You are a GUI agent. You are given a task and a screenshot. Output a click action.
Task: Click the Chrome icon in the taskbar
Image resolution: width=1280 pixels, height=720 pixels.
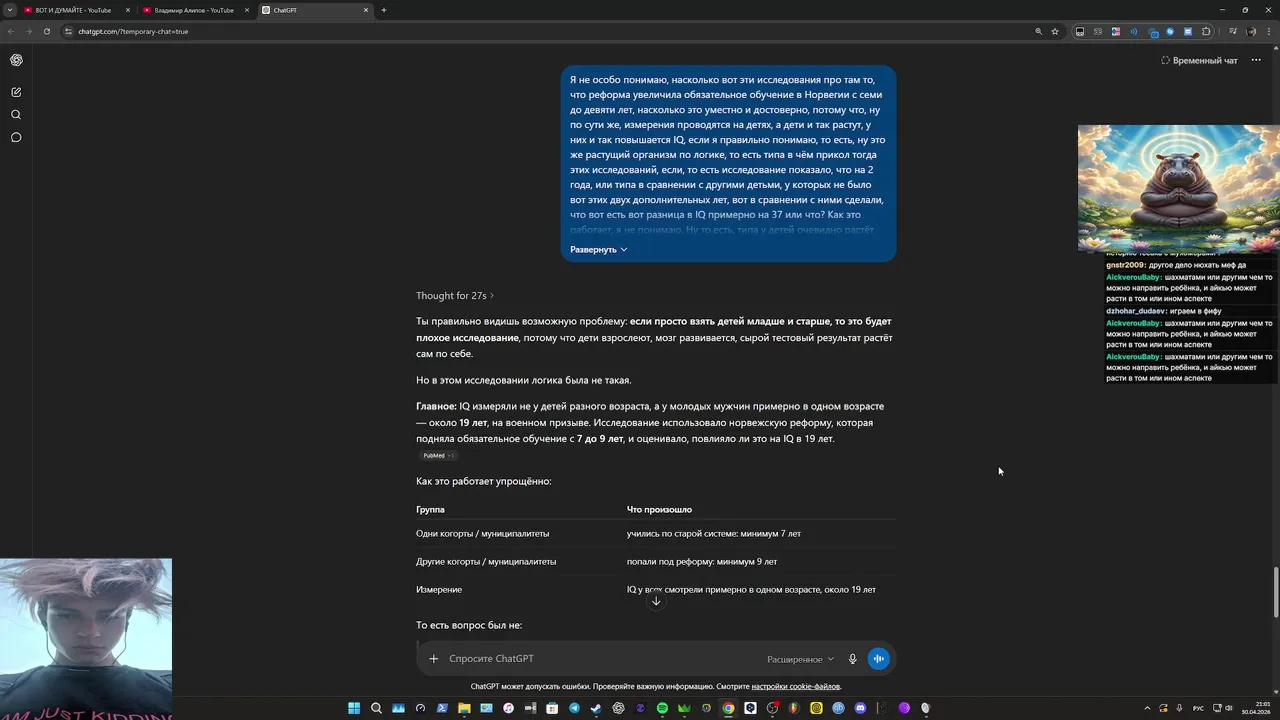[728, 708]
